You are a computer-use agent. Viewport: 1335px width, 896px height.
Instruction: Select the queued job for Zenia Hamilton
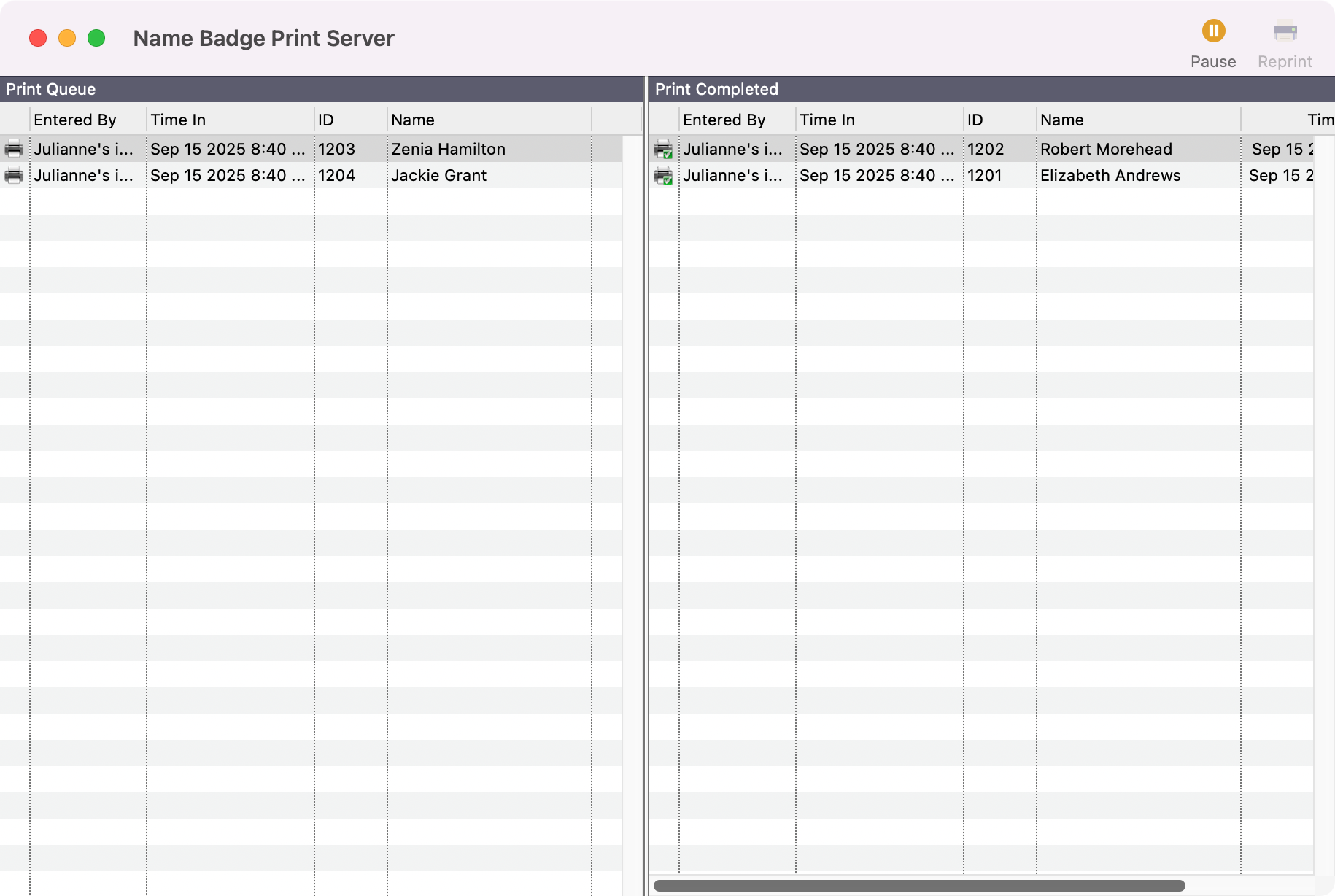click(x=448, y=149)
